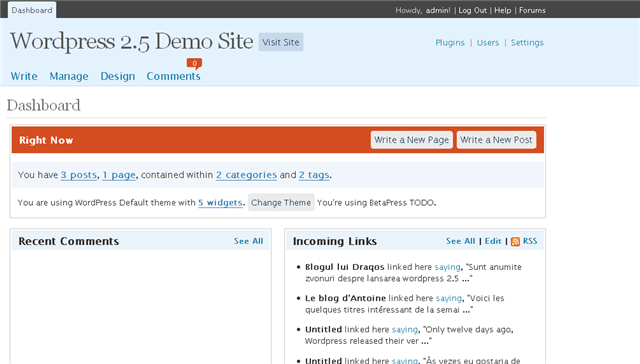Screen dimensions: 640x364
Task: Click the Right Now heading
Action: [46, 140]
